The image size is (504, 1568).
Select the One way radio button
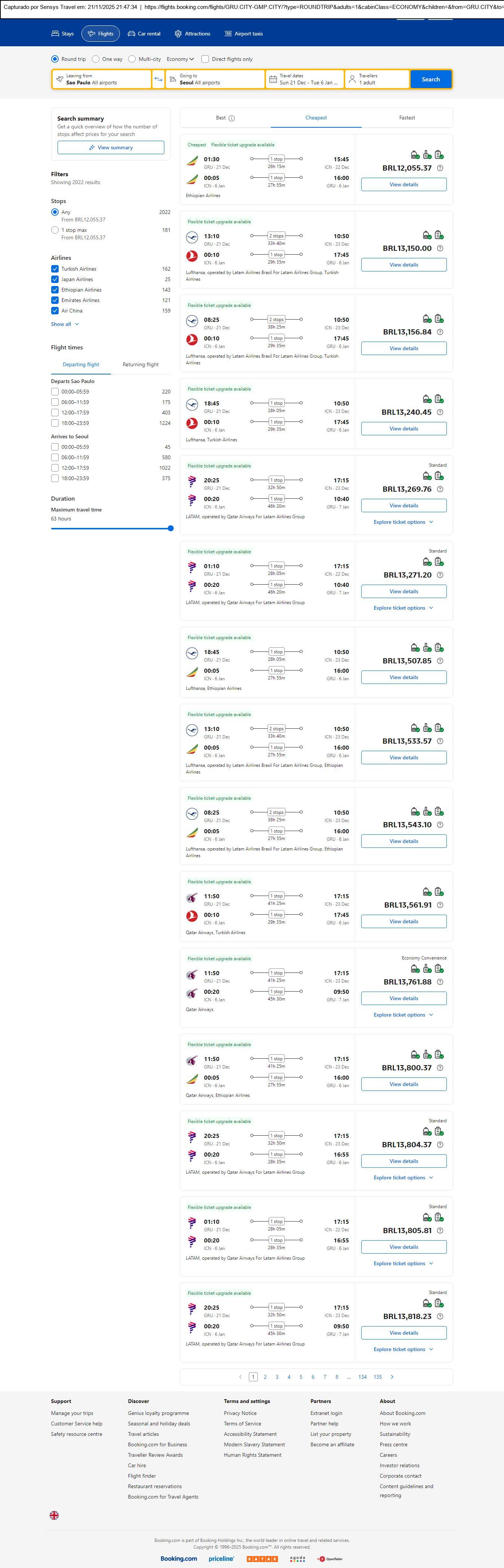click(x=96, y=59)
